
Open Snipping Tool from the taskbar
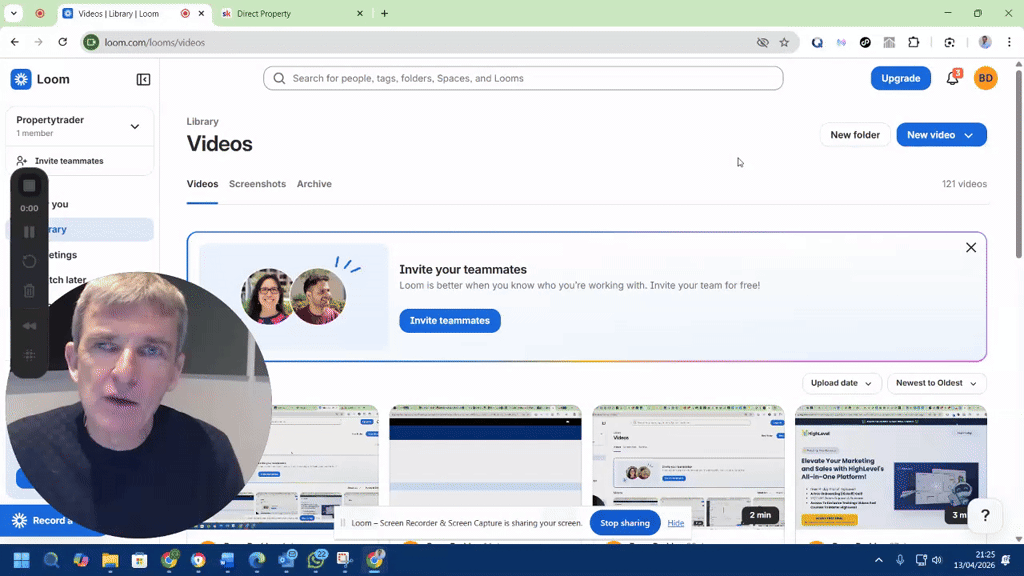coord(345,560)
